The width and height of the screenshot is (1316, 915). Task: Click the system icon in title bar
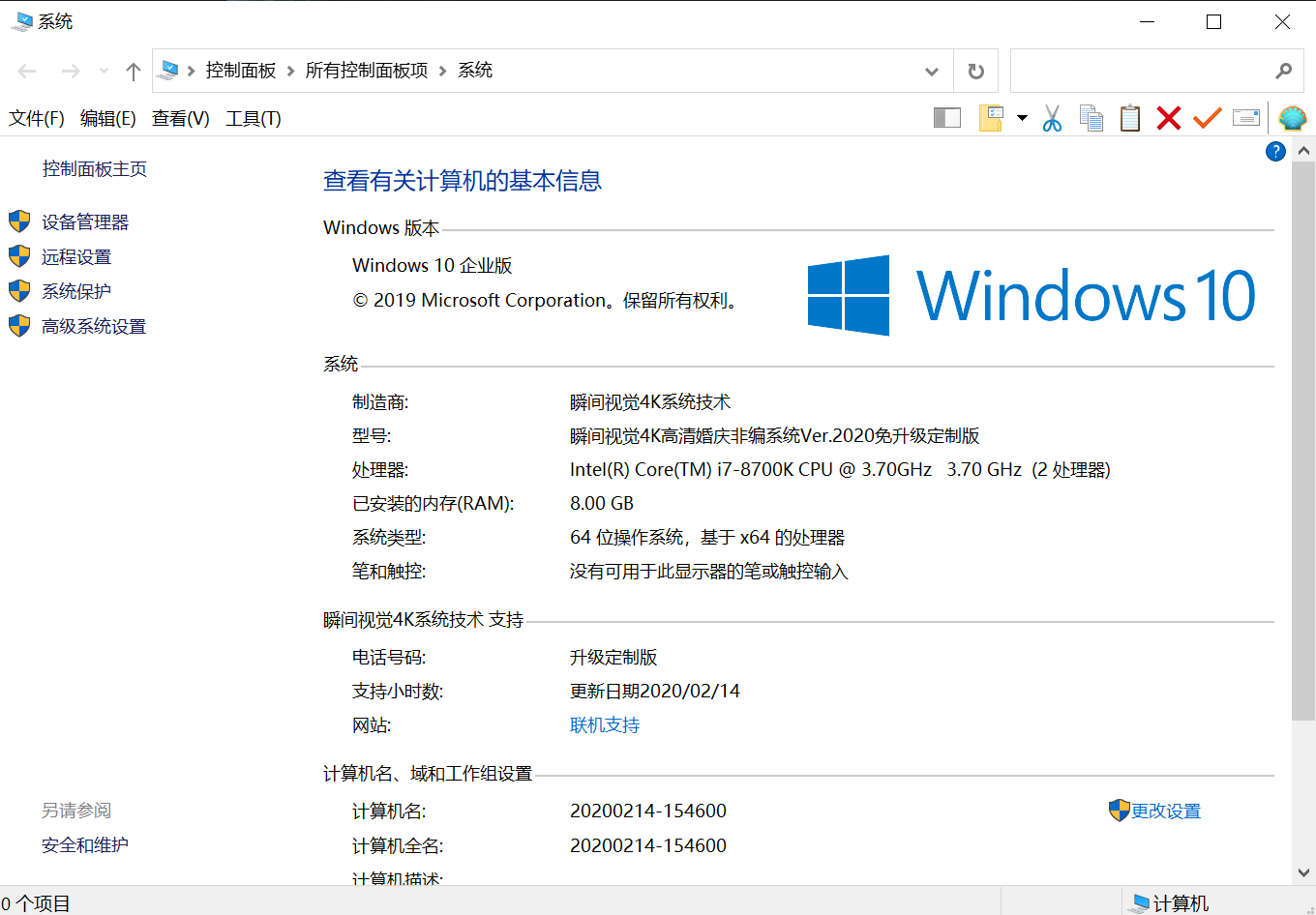pos(21,21)
